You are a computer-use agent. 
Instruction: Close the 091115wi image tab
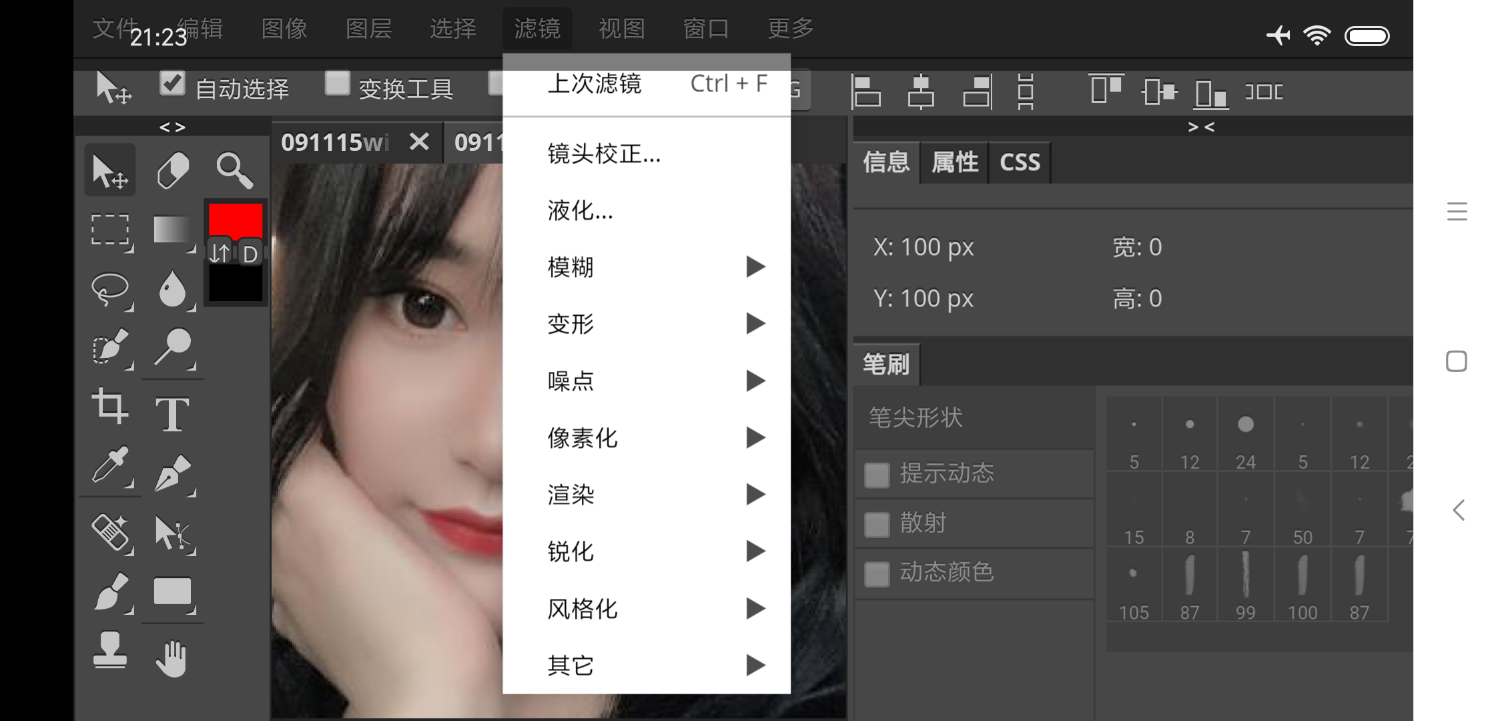tap(418, 141)
